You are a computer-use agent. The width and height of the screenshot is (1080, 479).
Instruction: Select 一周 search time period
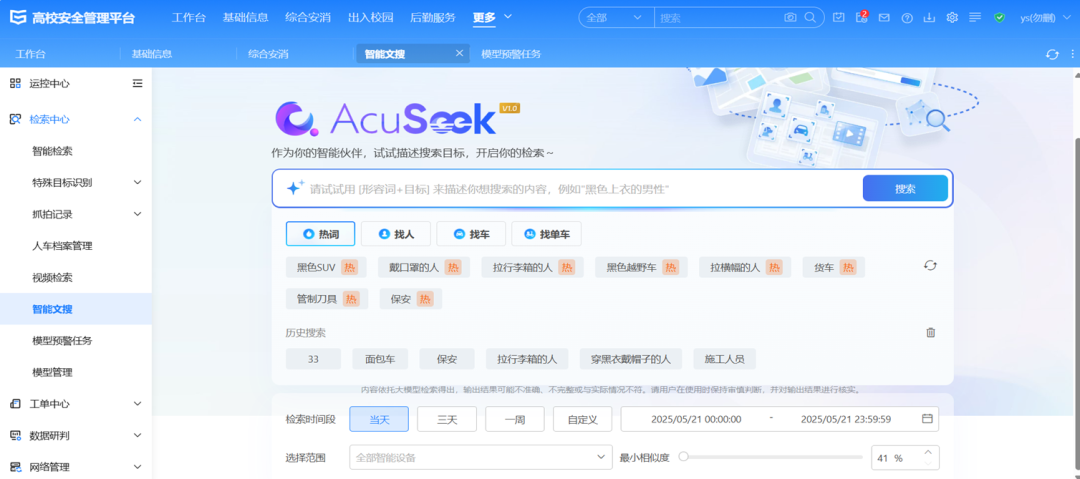(x=515, y=419)
